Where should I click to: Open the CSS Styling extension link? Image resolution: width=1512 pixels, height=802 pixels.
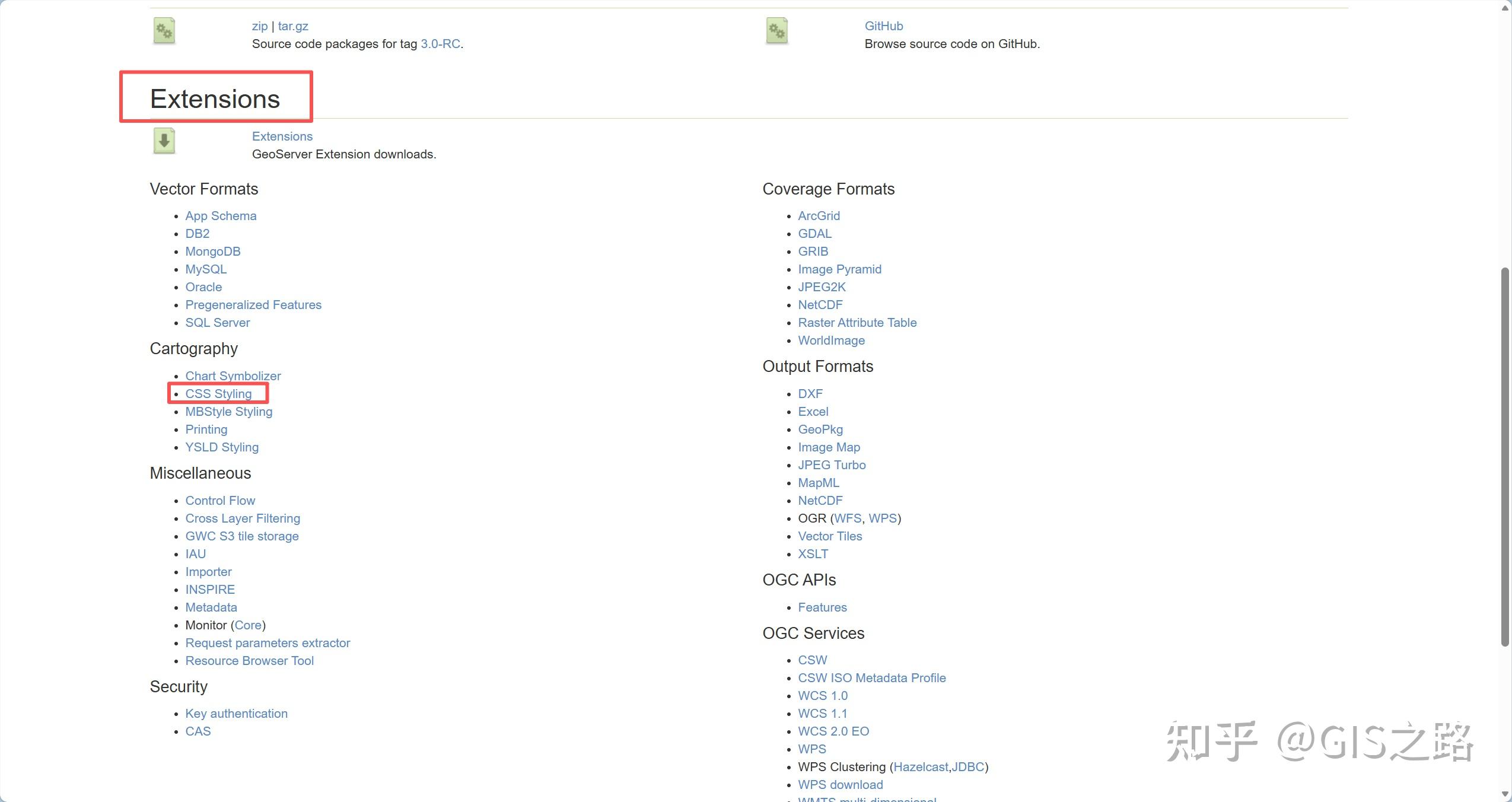point(218,394)
